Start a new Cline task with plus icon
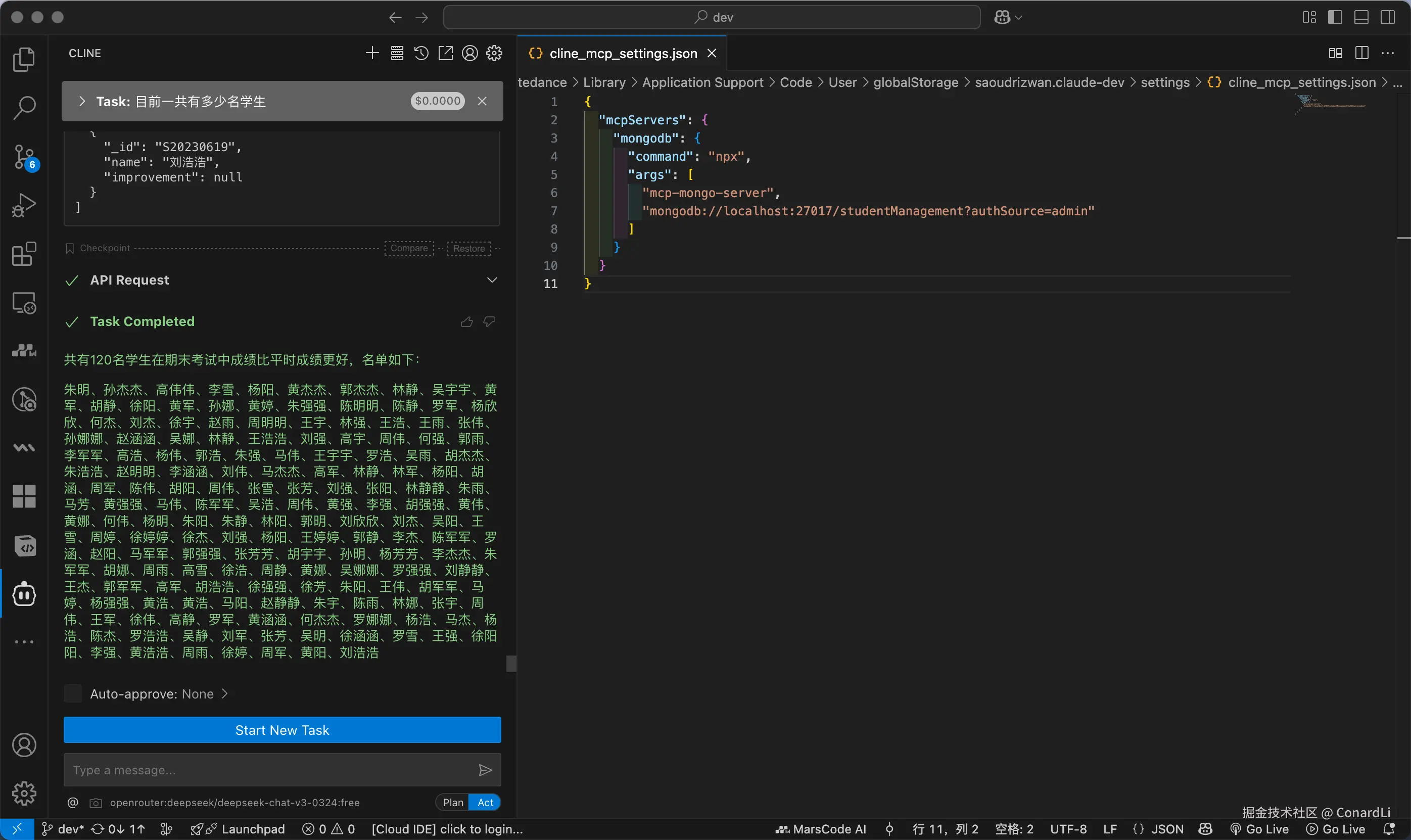 point(372,53)
